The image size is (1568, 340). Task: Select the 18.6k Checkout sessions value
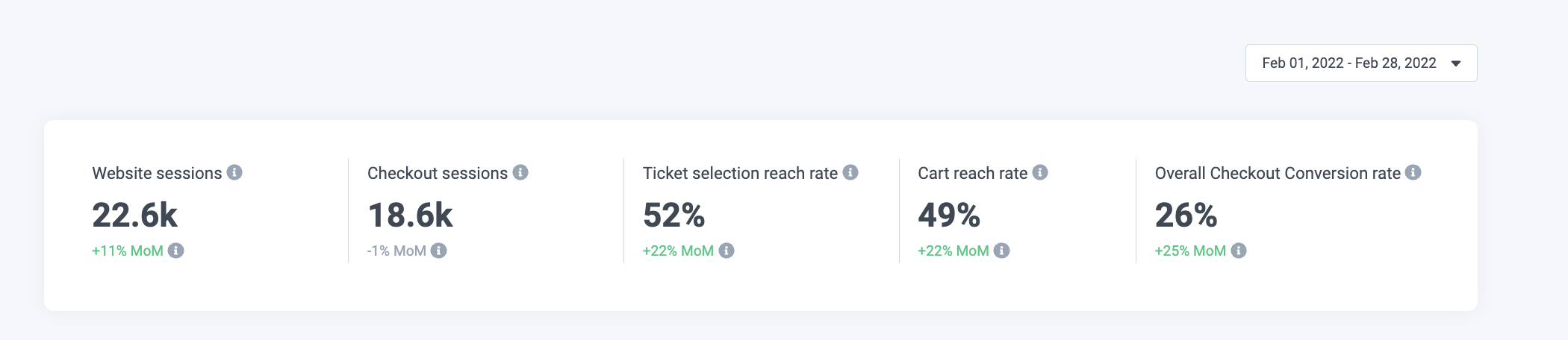point(410,215)
